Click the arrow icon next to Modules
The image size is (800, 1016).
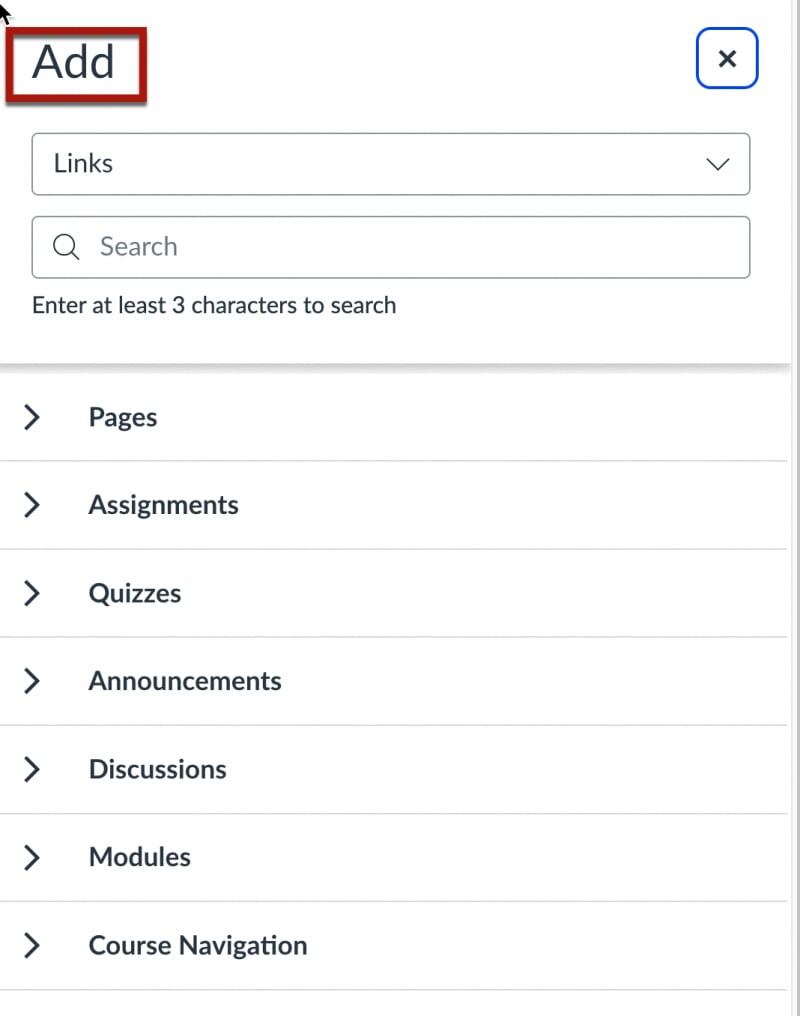[x=32, y=858]
